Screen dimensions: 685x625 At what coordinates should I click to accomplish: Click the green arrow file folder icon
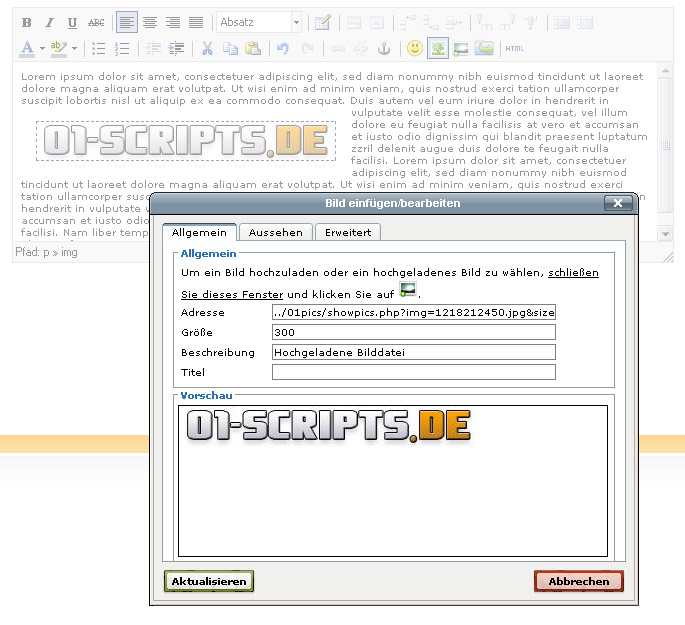click(x=484, y=48)
